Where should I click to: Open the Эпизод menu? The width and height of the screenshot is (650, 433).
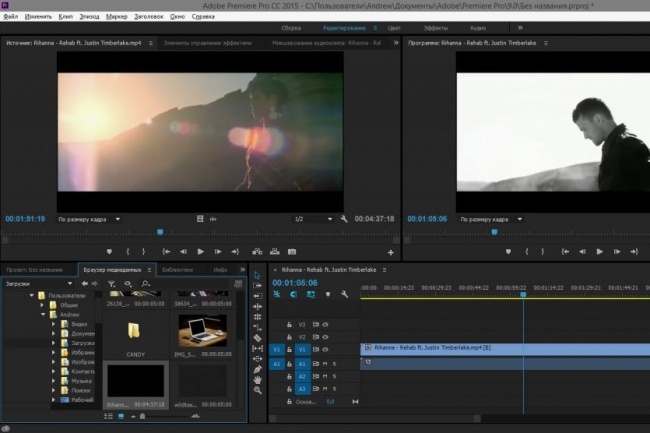[89, 17]
